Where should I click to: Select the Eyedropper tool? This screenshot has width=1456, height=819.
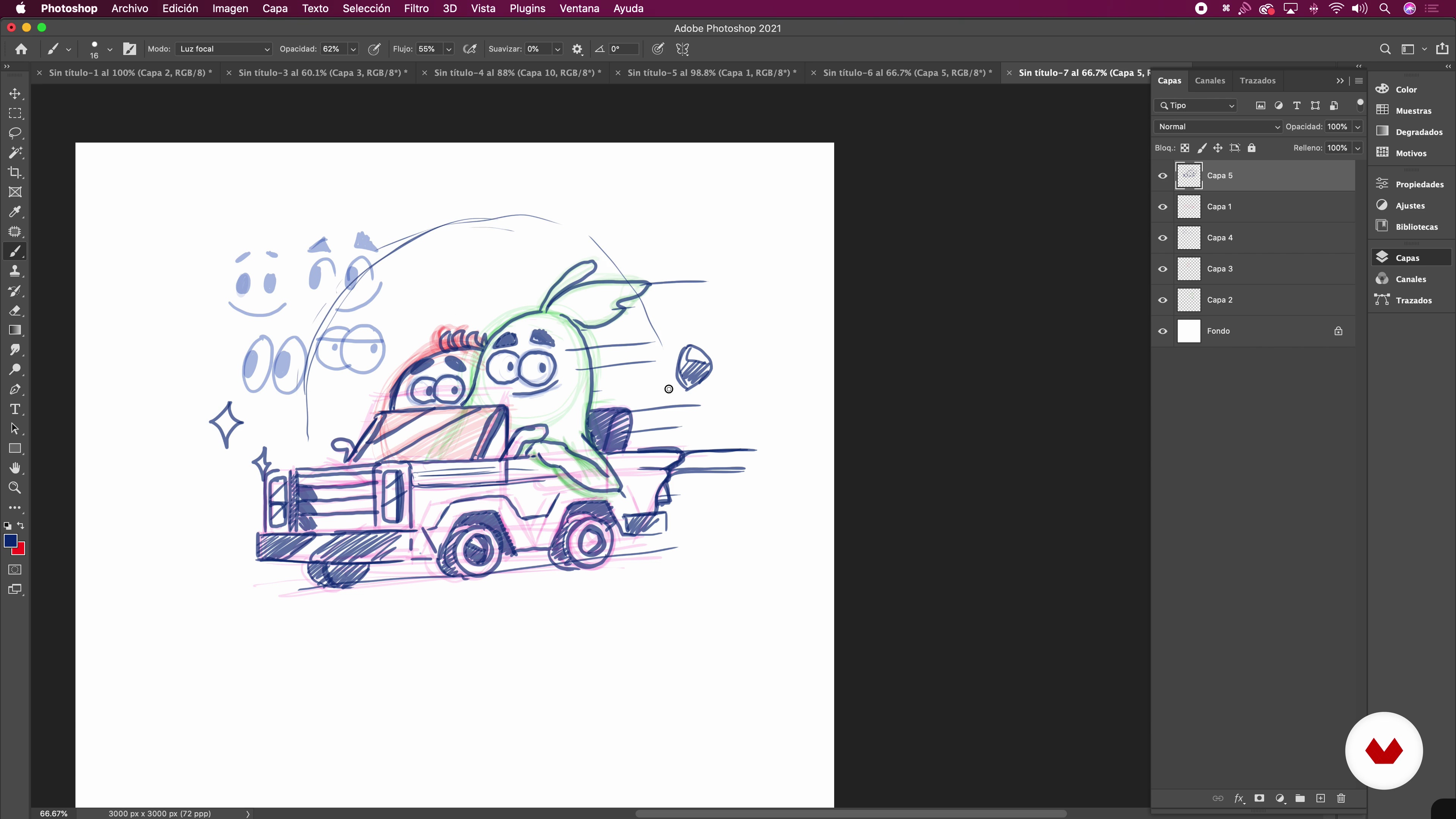pyautogui.click(x=15, y=212)
